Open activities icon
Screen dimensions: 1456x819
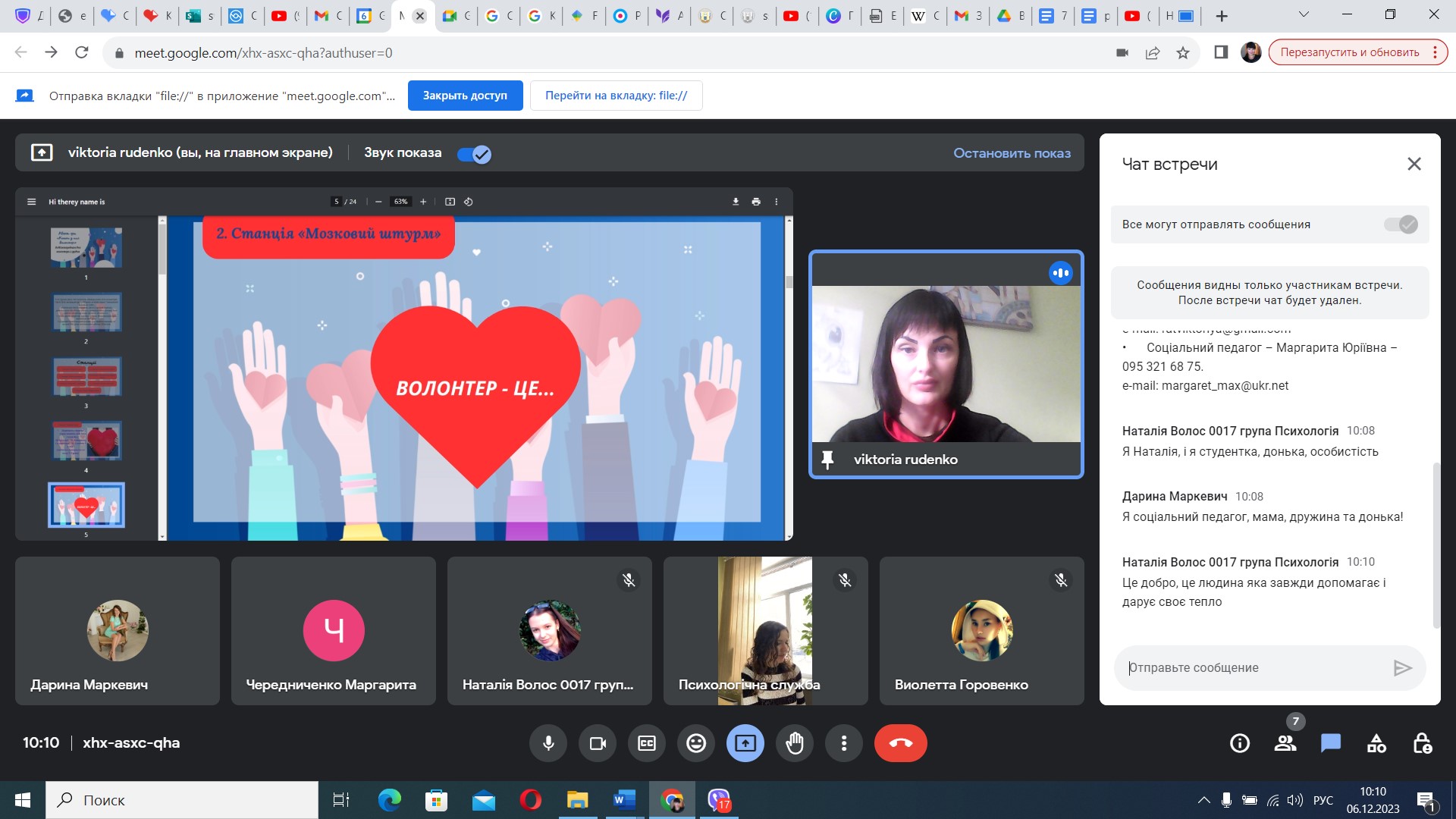pos(1376,743)
